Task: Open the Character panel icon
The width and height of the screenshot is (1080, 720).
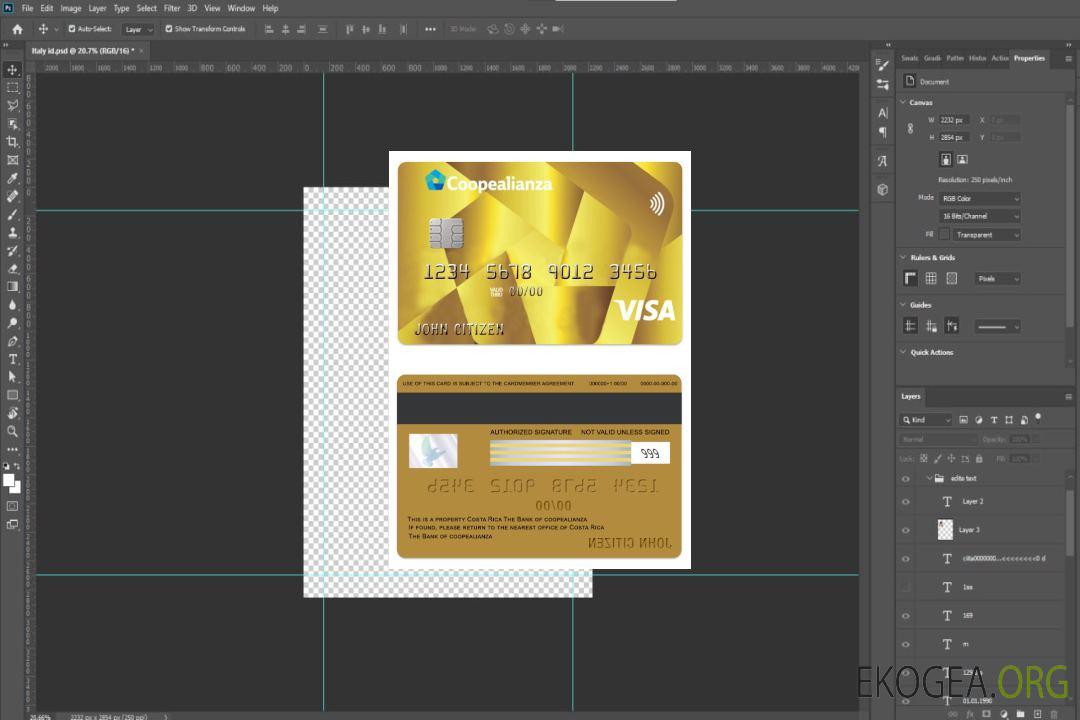Action: click(x=883, y=112)
